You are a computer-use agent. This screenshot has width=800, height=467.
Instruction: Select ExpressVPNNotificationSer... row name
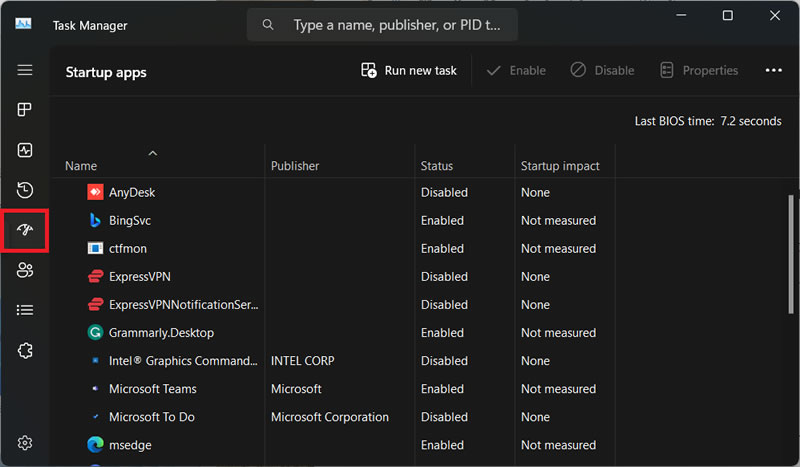tap(184, 305)
